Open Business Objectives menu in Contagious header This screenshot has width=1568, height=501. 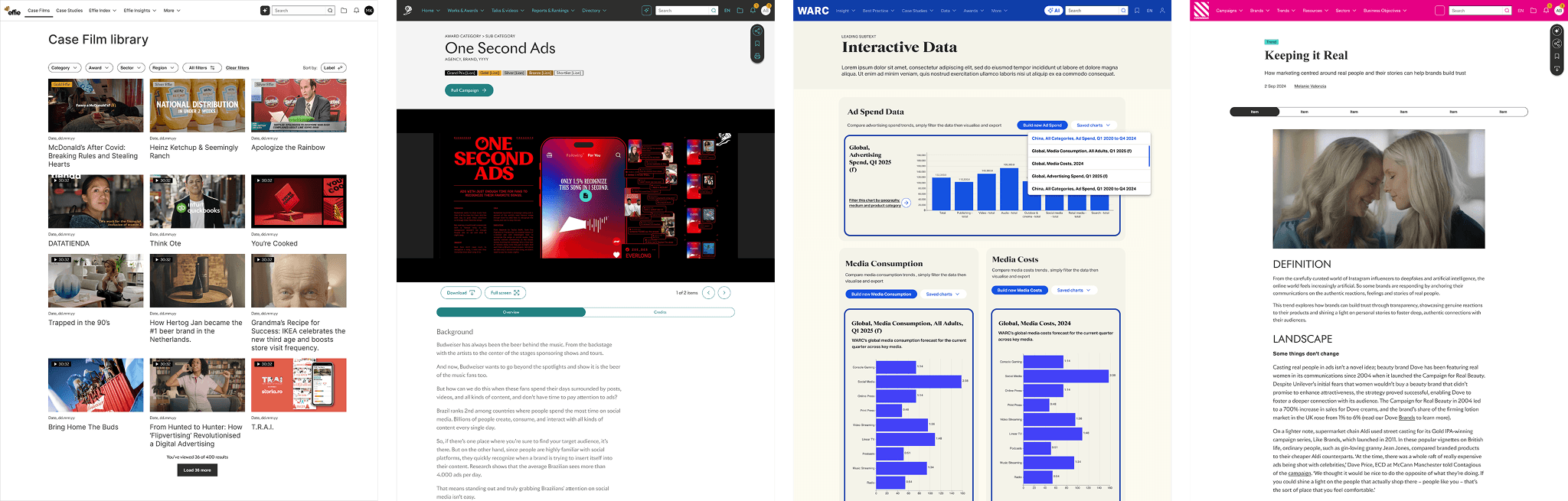(1384, 11)
